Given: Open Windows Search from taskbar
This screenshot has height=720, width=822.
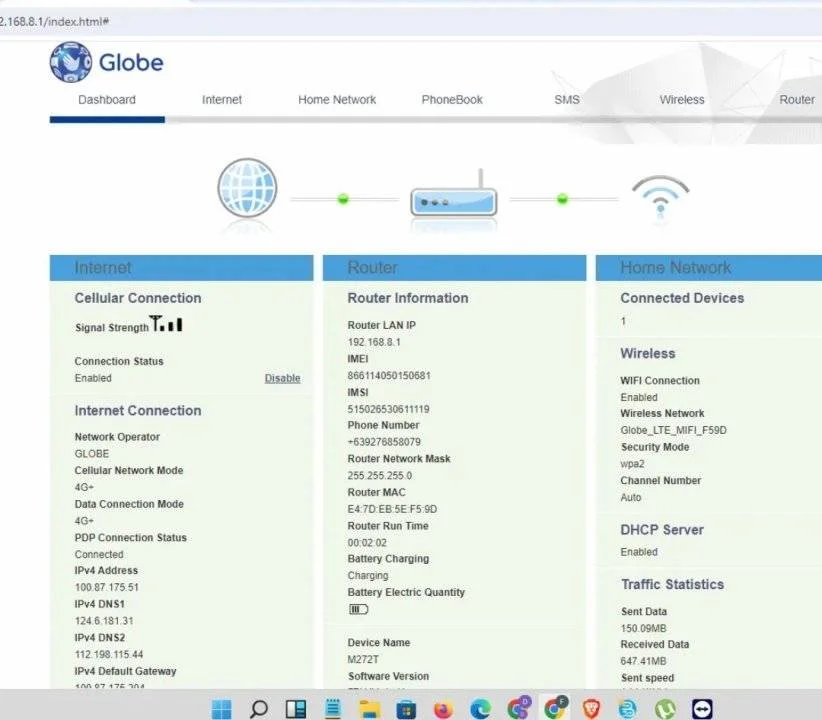Looking at the screenshot, I should coord(258,709).
